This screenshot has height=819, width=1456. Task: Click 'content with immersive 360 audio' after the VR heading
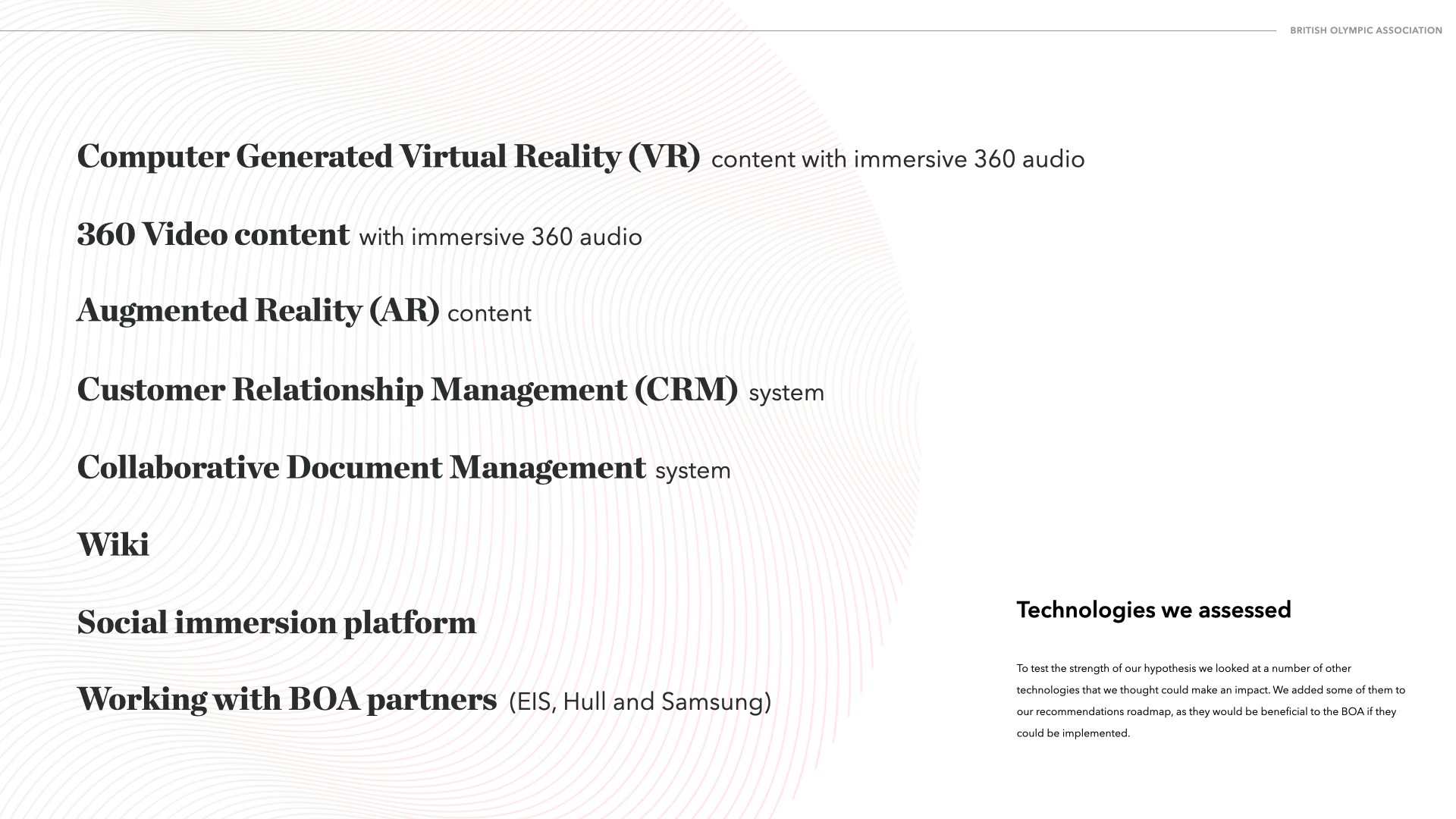(898, 159)
